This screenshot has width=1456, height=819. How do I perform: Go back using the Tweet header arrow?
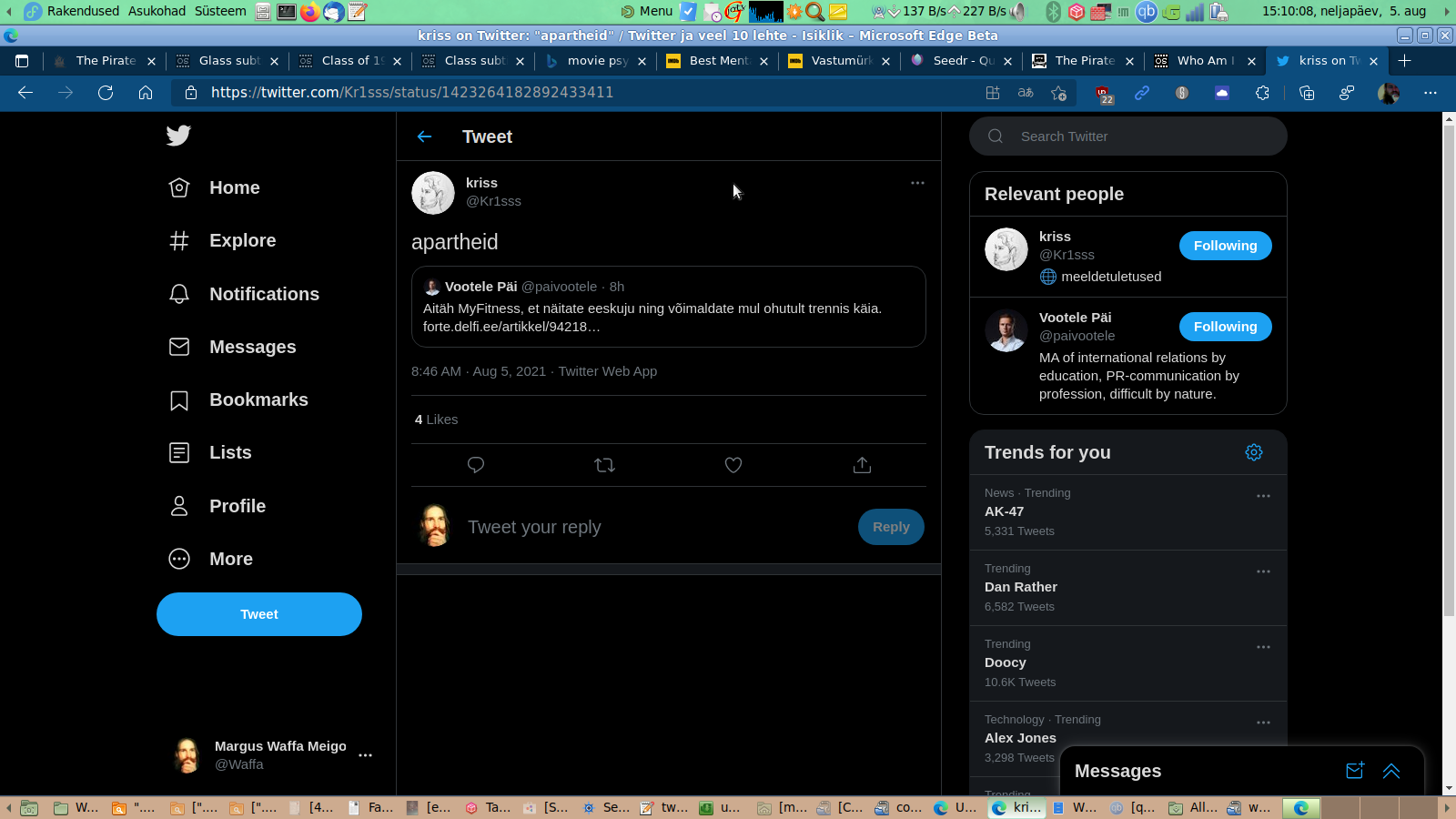coord(424,136)
